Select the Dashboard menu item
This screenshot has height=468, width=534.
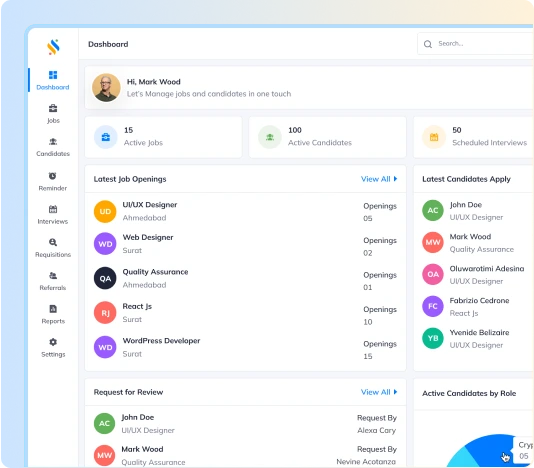(53, 80)
